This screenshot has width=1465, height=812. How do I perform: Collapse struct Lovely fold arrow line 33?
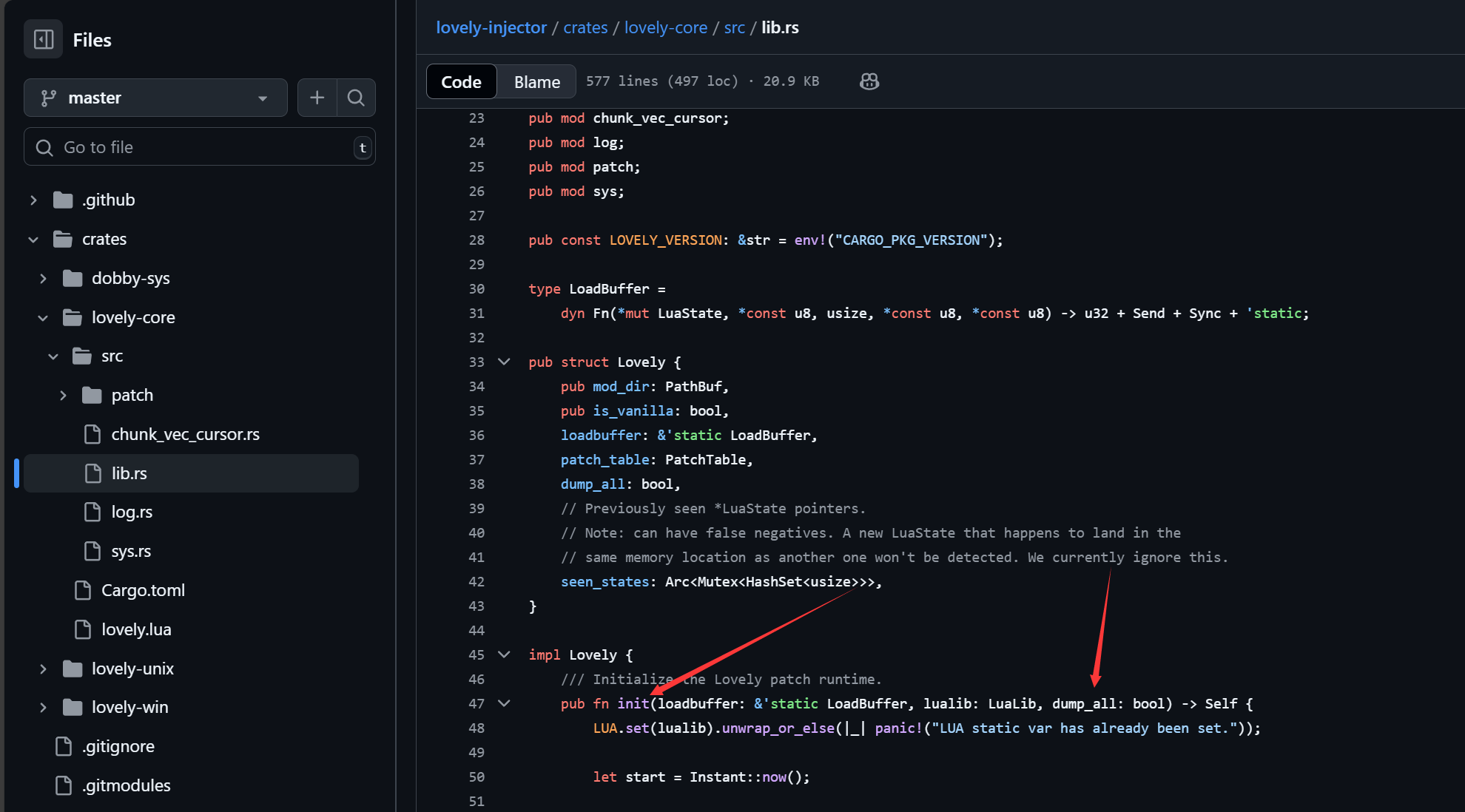tap(504, 362)
